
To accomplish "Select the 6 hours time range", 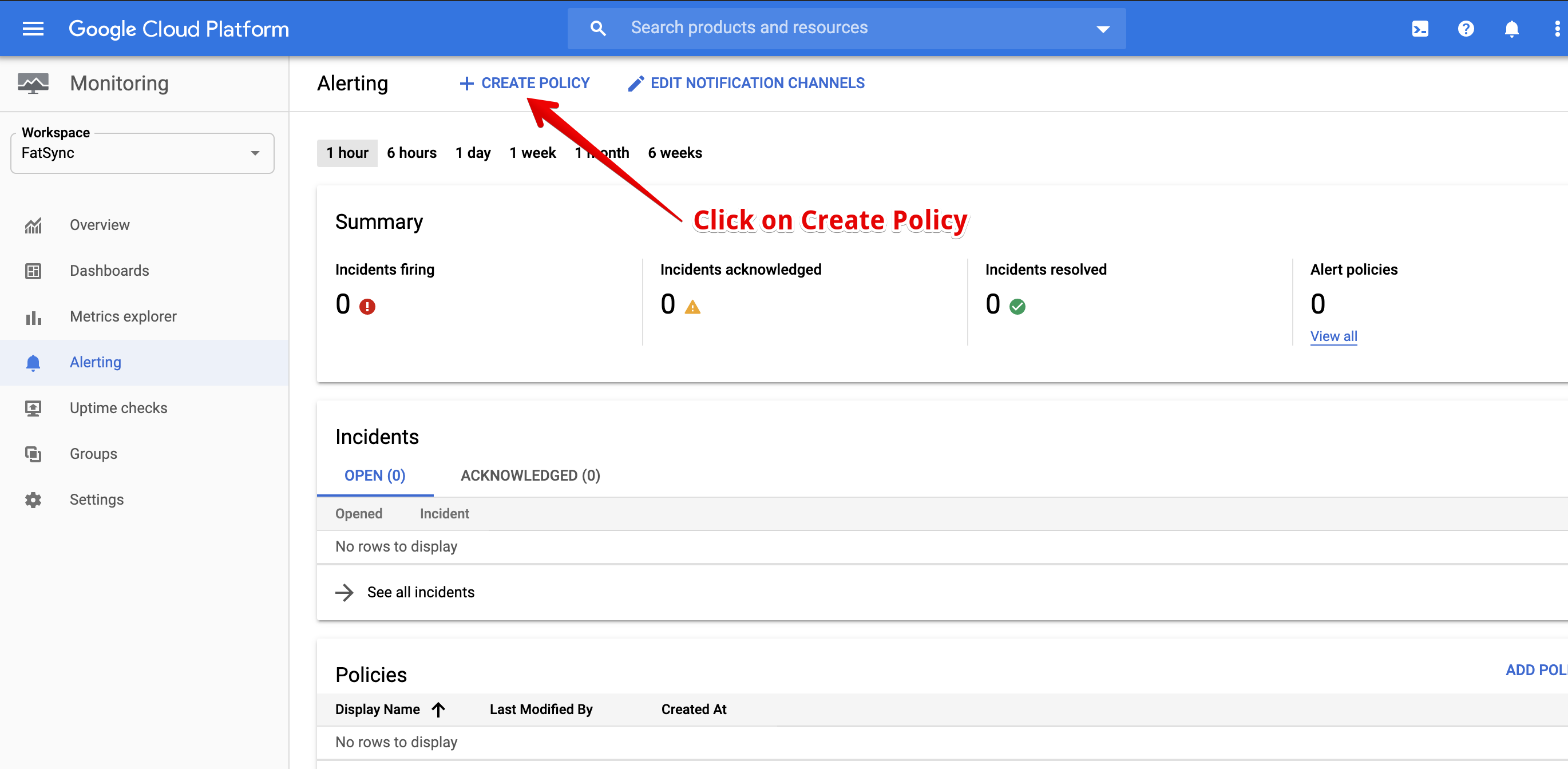I will point(411,153).
